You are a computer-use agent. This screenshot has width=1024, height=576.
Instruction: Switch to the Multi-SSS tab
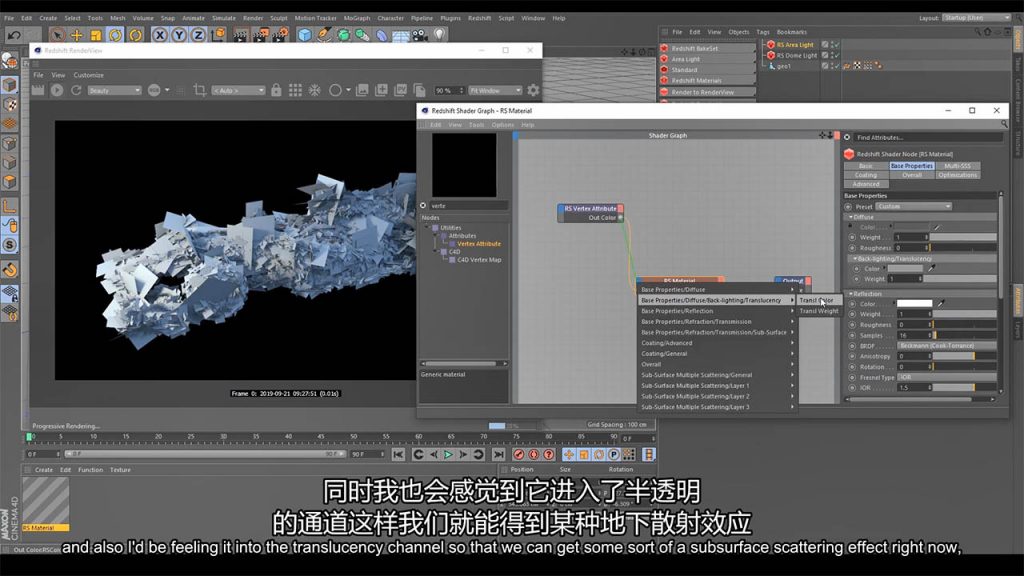click(x=957, y=166)
